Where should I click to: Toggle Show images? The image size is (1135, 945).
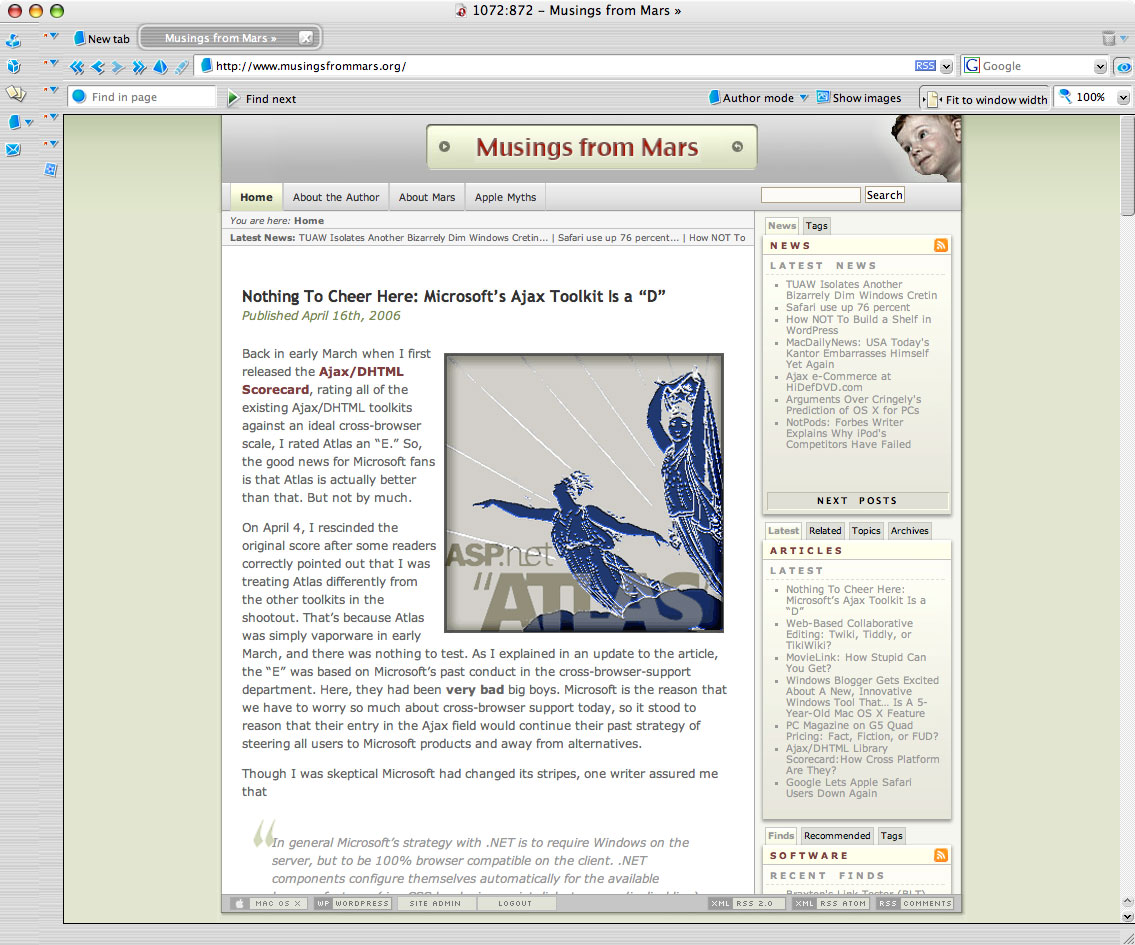(859, 98)
